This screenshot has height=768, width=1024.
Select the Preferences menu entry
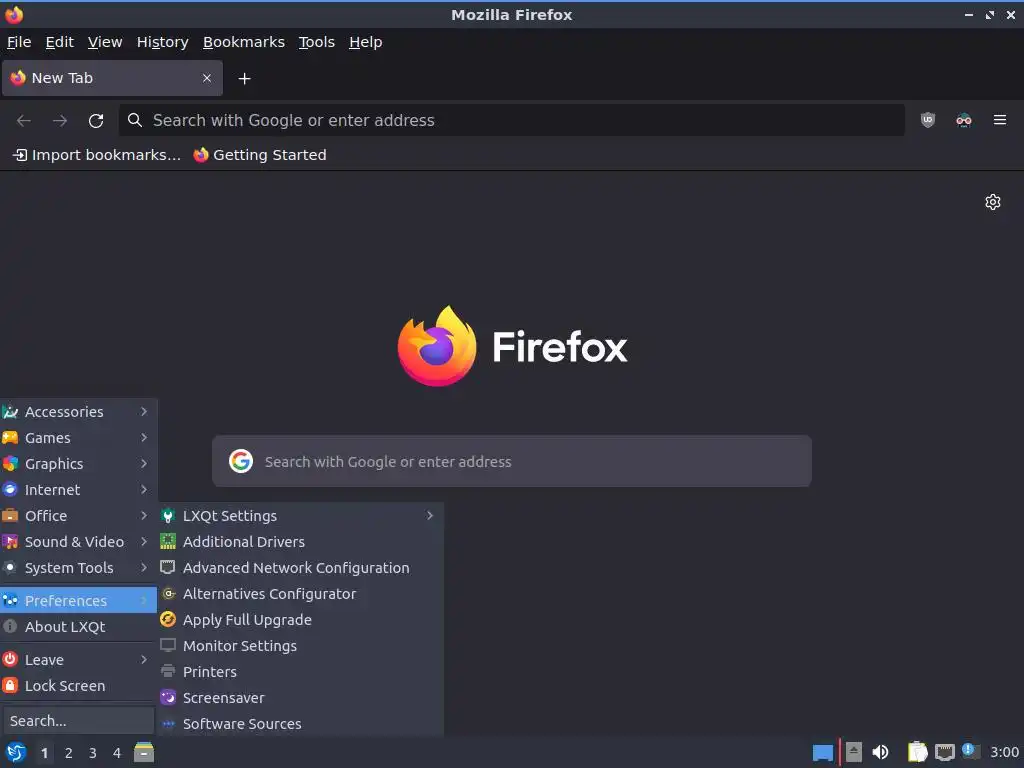(x=78, y=600)
